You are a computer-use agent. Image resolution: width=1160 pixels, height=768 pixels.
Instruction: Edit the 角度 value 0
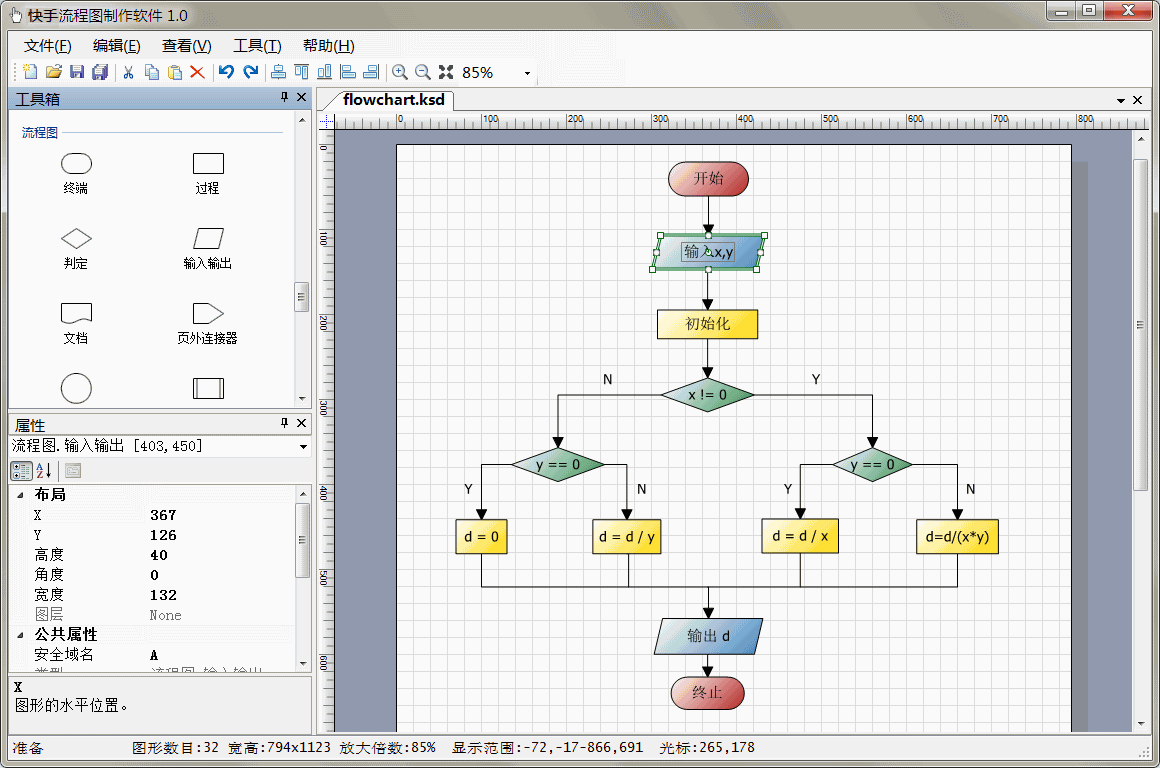coord(221,575)
